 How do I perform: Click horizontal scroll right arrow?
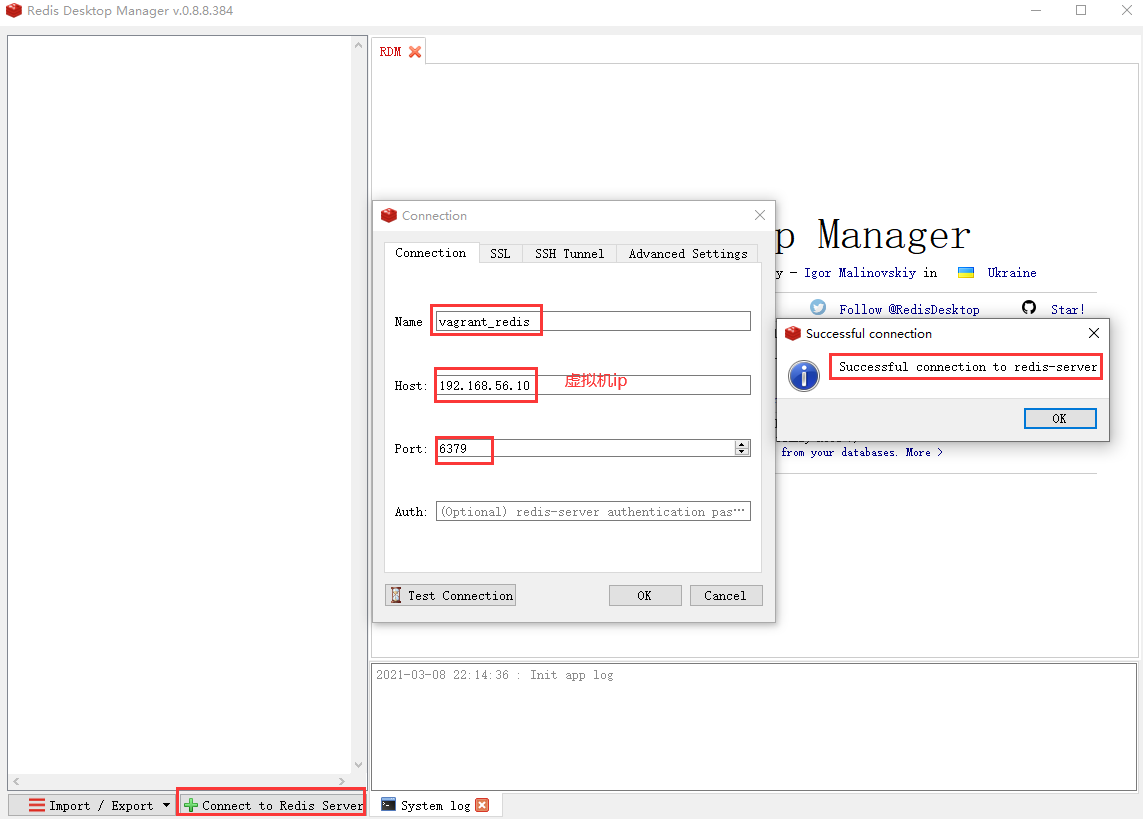[342, 781]
